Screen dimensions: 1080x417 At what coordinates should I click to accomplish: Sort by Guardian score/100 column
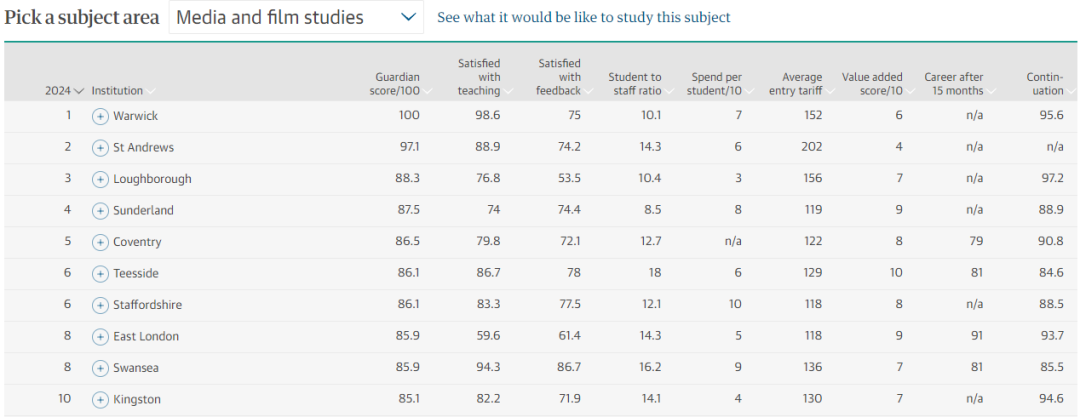[397, 84]
